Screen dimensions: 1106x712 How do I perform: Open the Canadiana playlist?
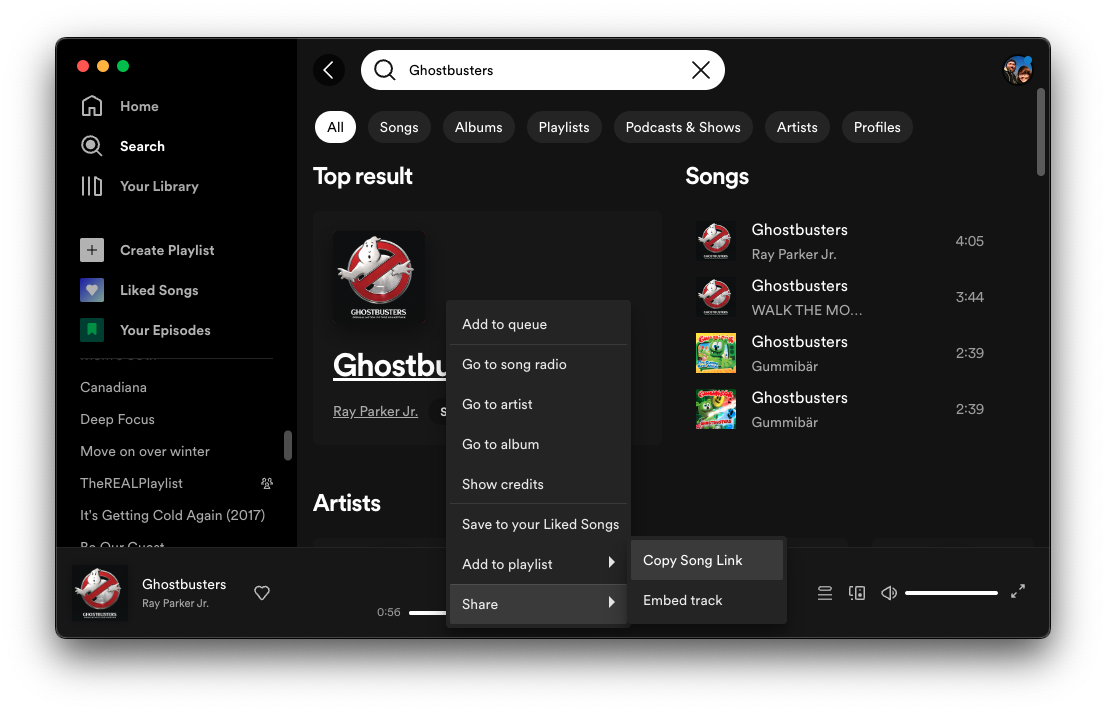click(x=114, y=387)
